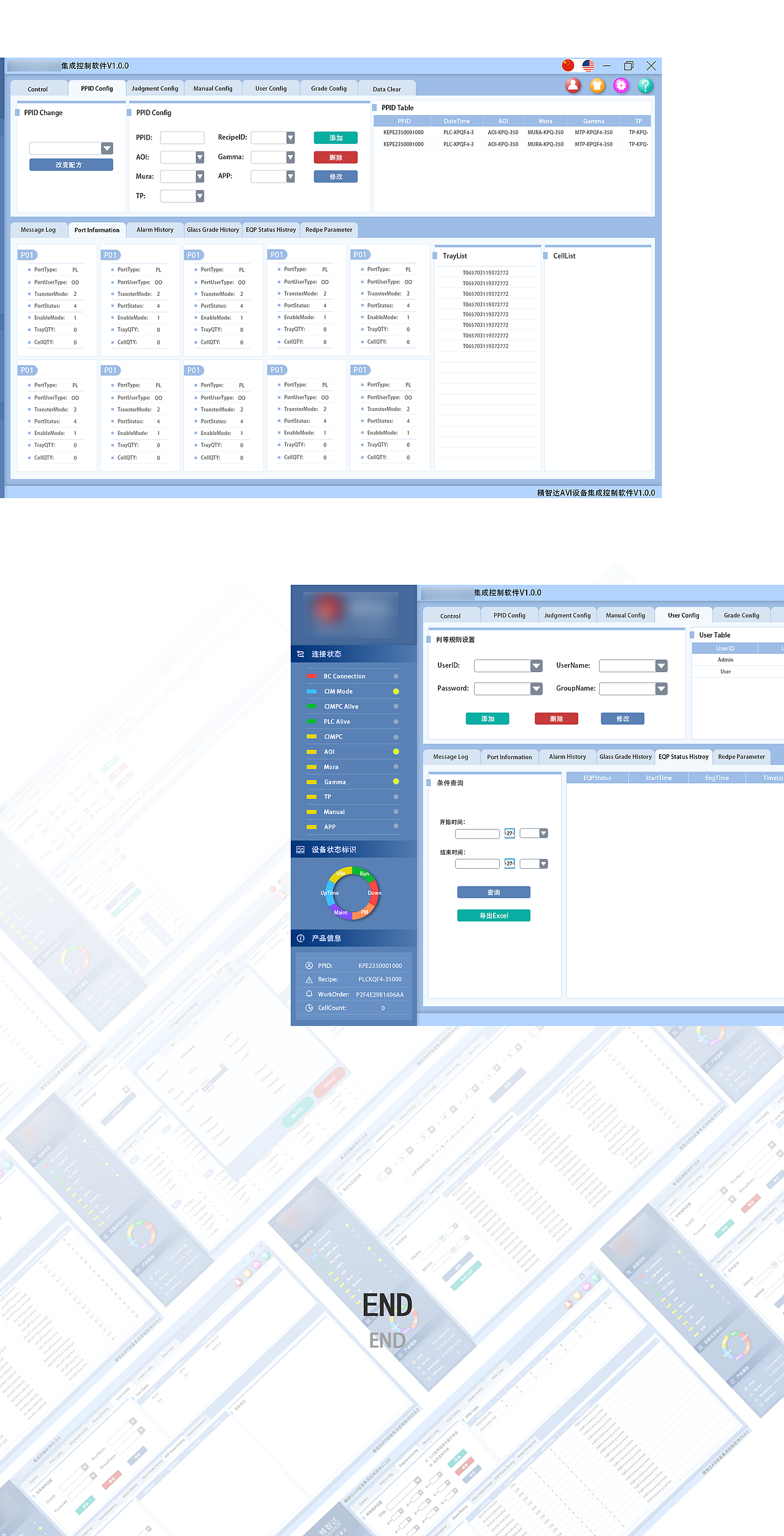
Task: Toggle the CIM Mode status indicator dot
Action: point(396,692)
